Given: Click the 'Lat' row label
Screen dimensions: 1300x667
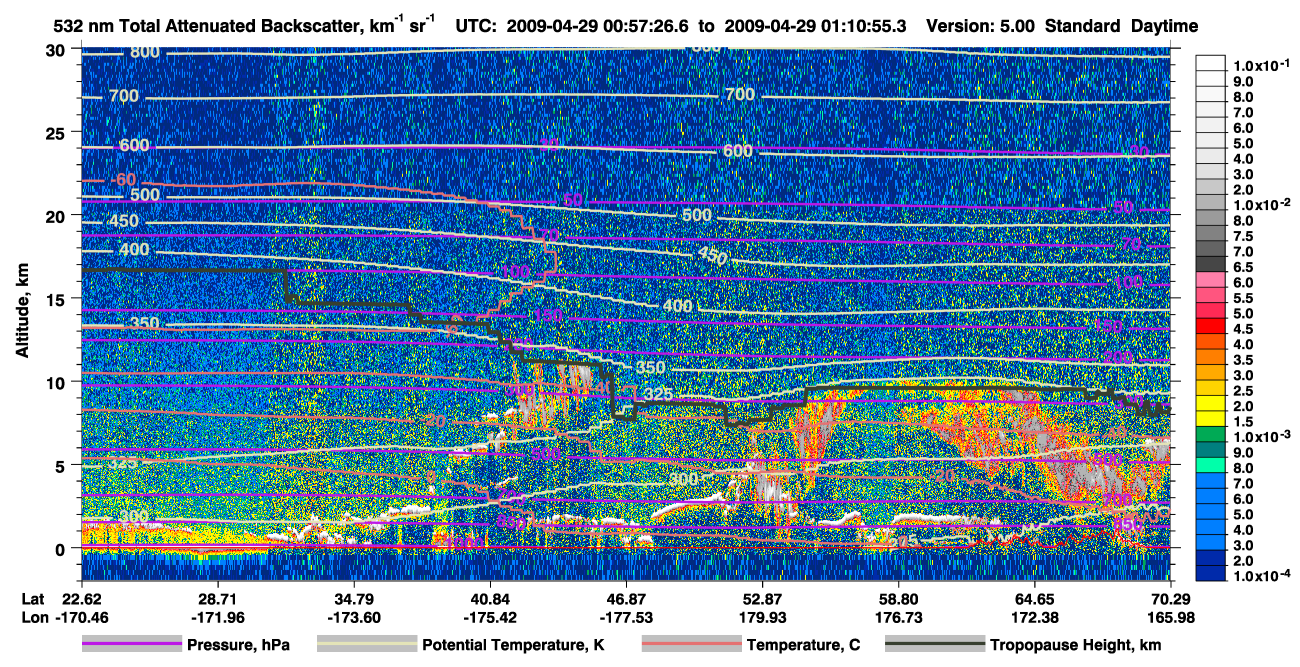Looking at the screenshot, I should point(32,600).
